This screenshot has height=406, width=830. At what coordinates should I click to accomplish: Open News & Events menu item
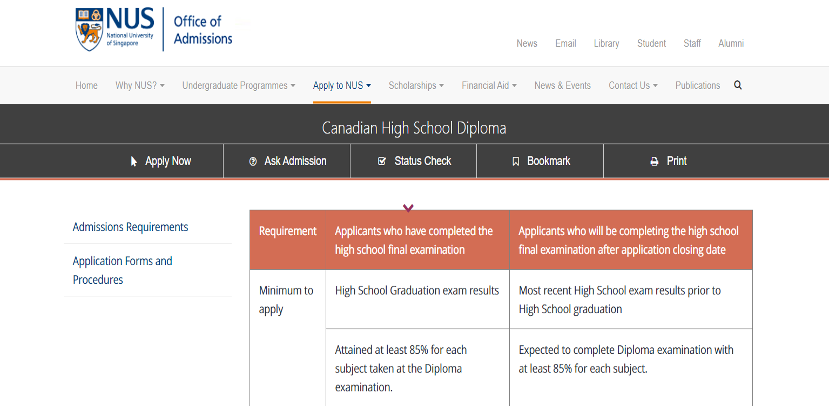coord(562,86)
